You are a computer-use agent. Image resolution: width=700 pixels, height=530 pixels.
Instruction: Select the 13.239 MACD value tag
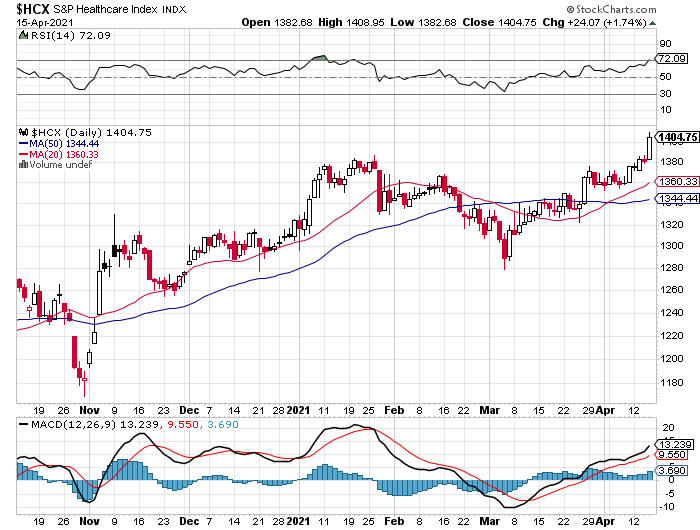click(675, 444)
